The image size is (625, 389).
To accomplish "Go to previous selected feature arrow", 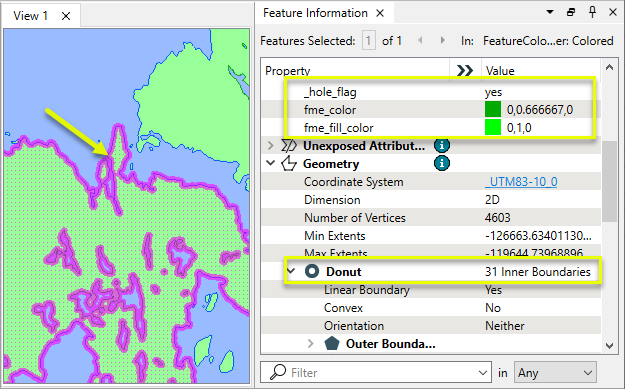I will click(420, 40).
